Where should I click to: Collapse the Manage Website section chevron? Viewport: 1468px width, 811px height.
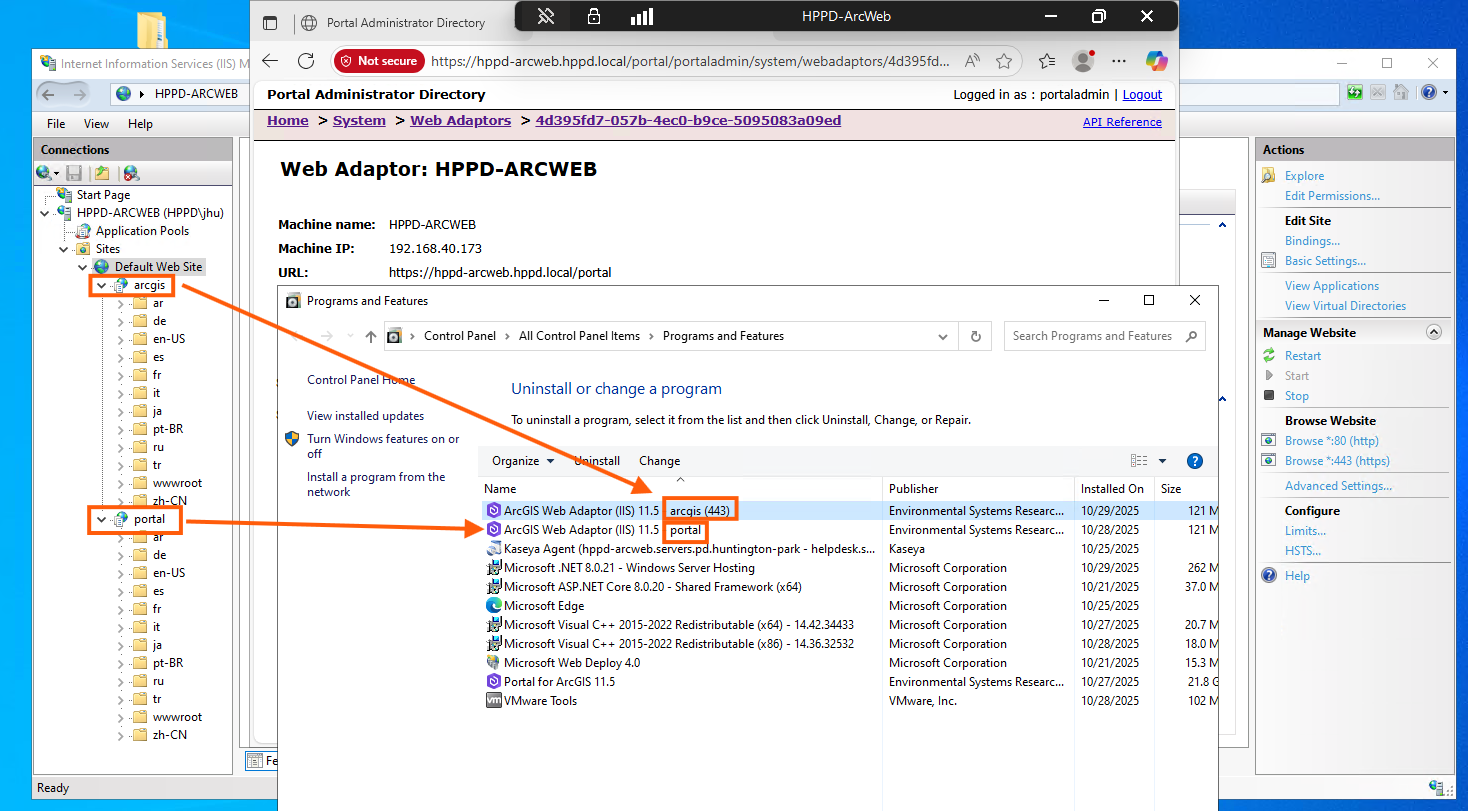(1434, 332)
